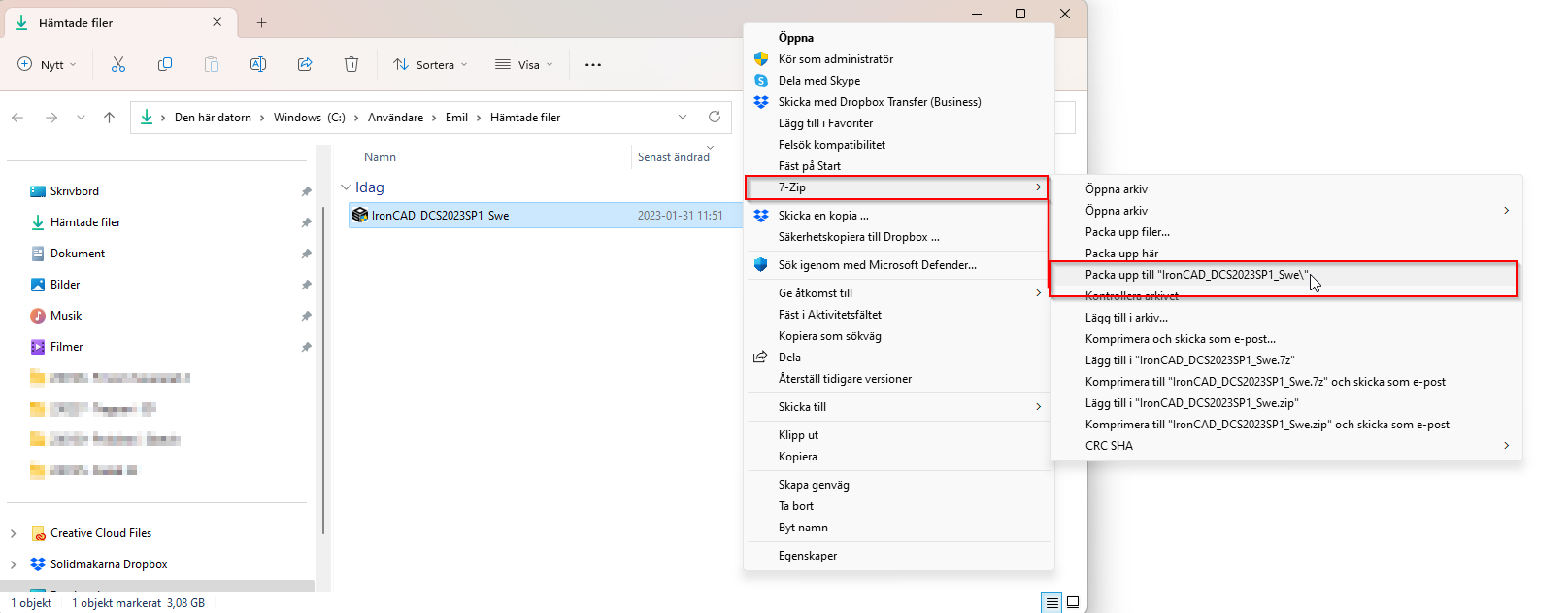
Task: Expand the CRC SHA submenu
Action: coord(1285,446)
